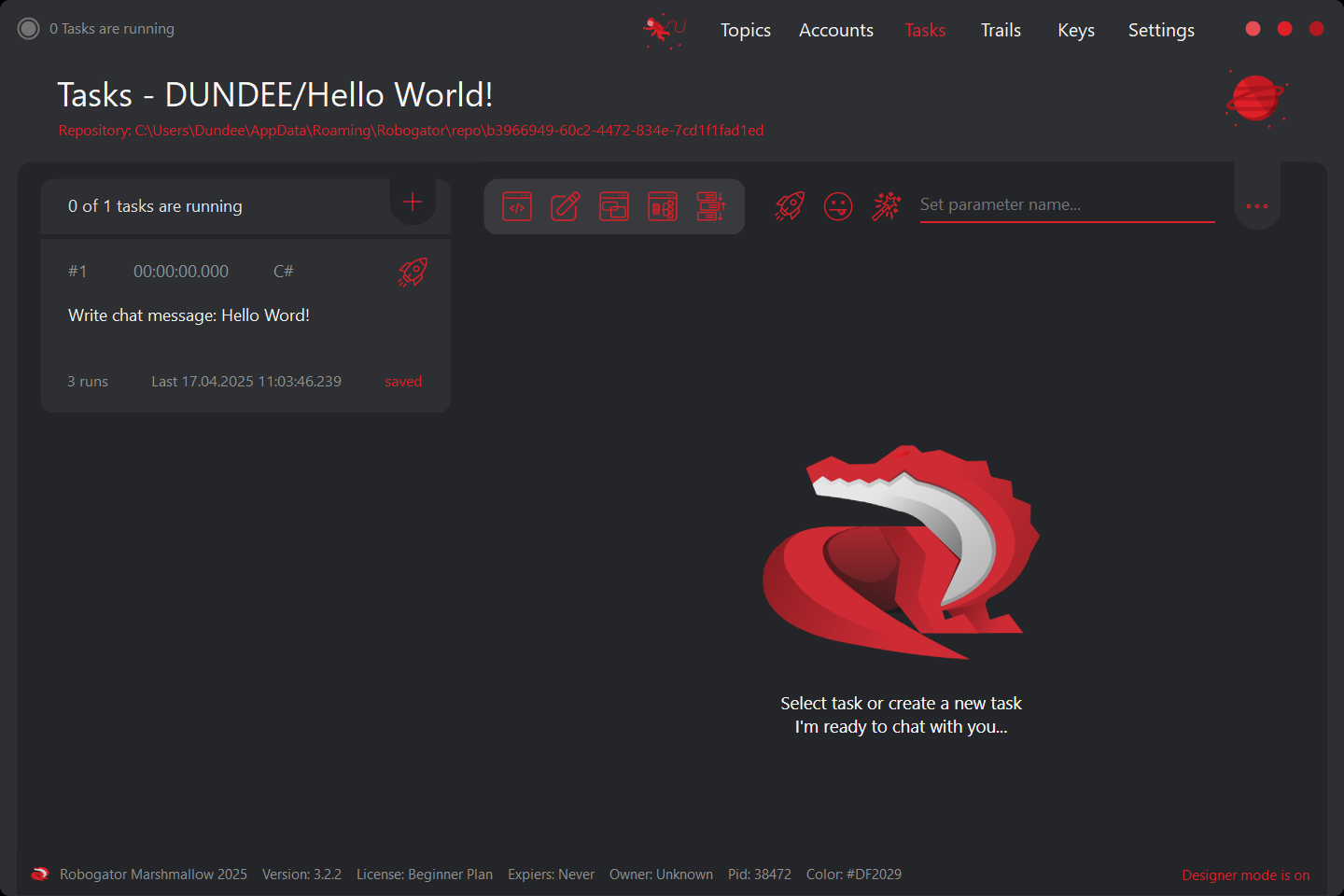Open the three dots options menu

[1257, 206]
